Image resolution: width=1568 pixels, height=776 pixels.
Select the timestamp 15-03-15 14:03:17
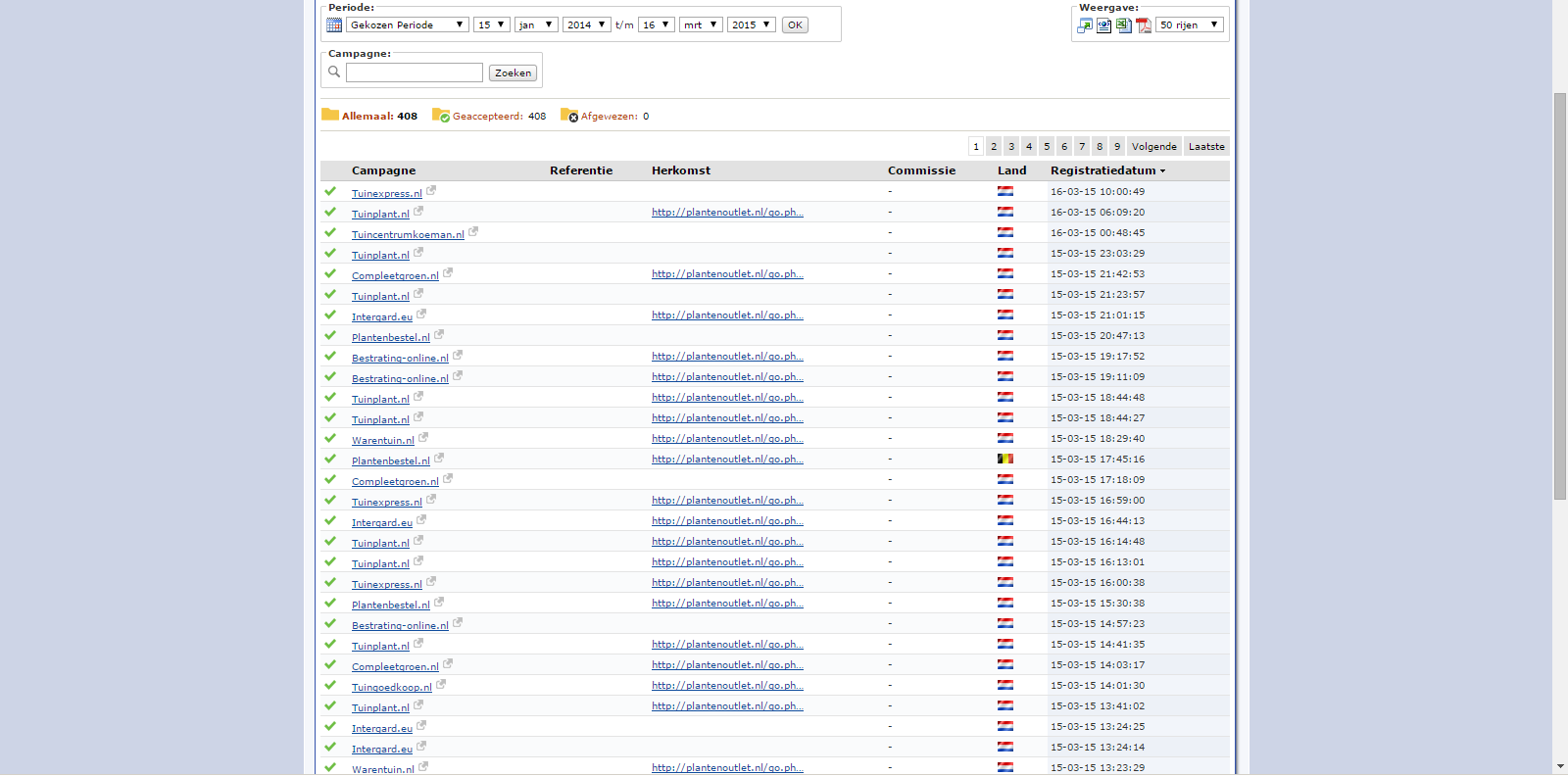pyautogui.click(x=1098, y=664)
